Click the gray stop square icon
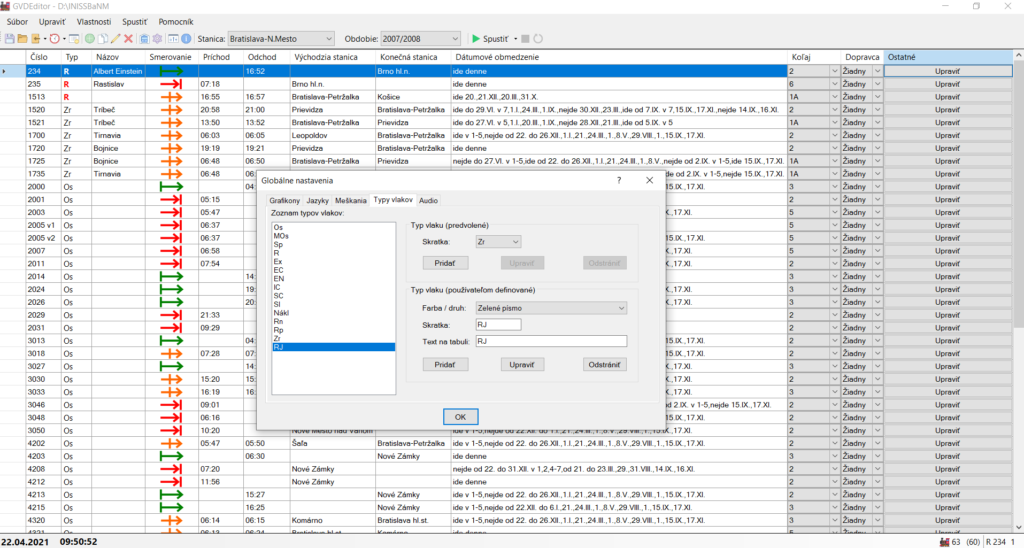 (525, 39)
